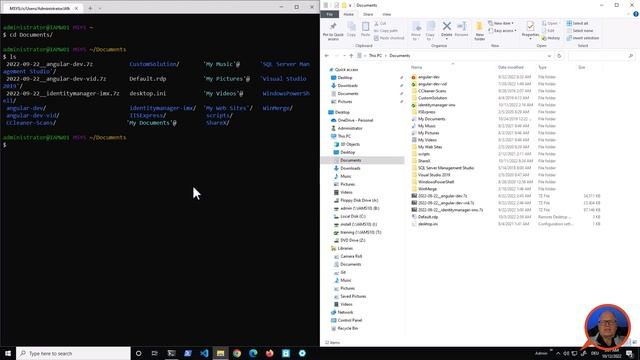Select Local Disk (C:) in tree

coord(353,216)
